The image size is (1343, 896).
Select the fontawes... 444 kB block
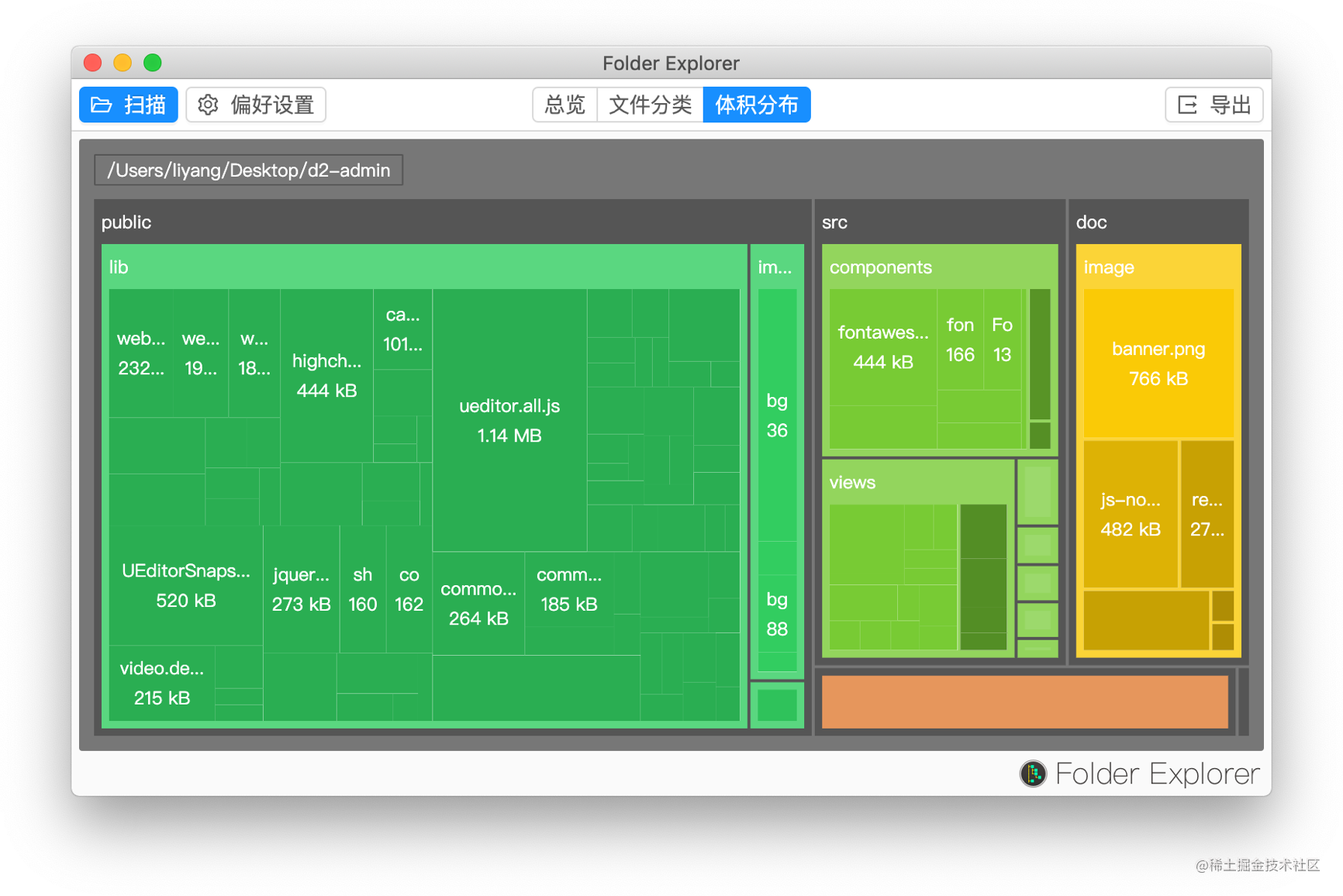point(883,347)
